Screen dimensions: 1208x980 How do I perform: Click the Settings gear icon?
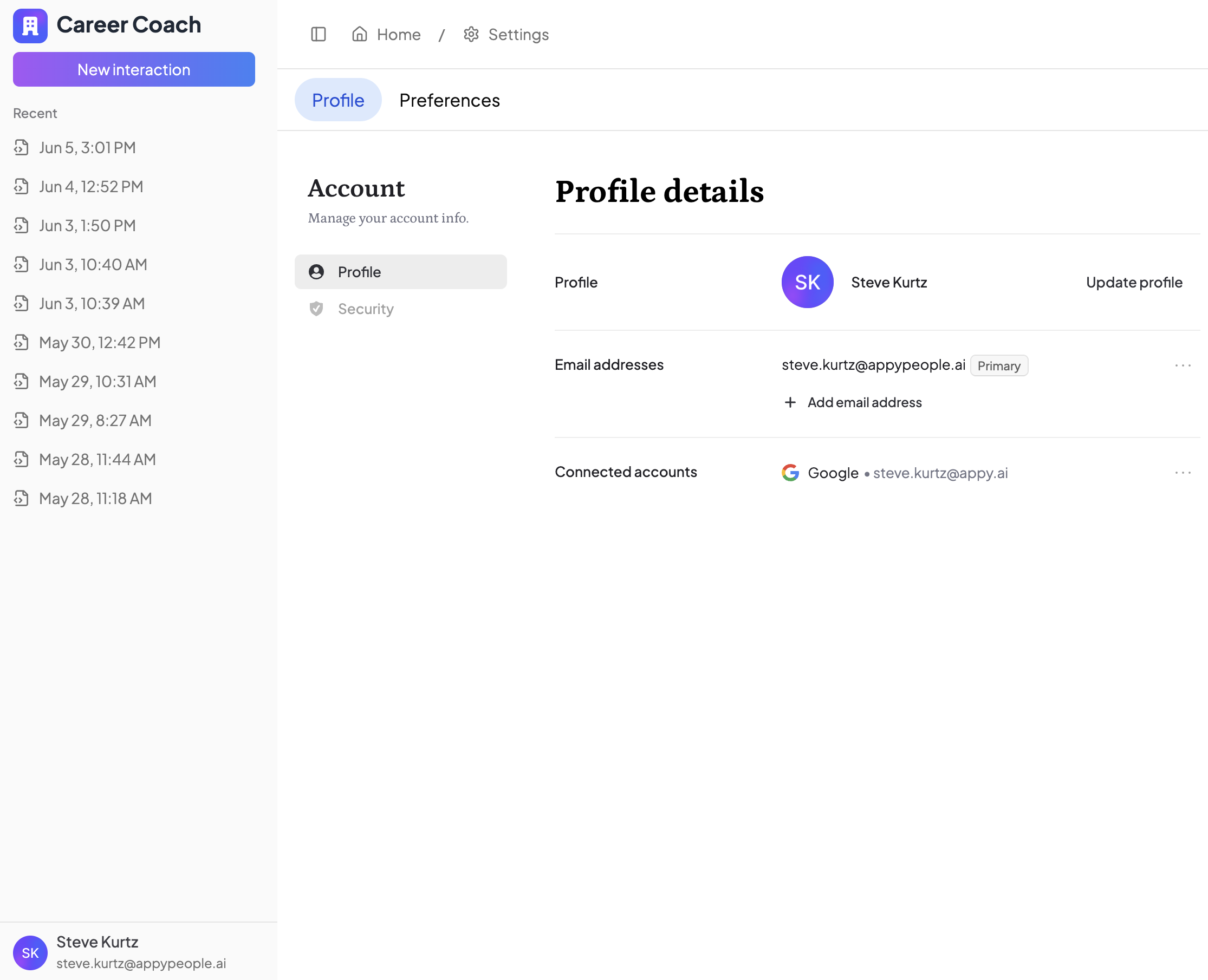pos(471,35)
